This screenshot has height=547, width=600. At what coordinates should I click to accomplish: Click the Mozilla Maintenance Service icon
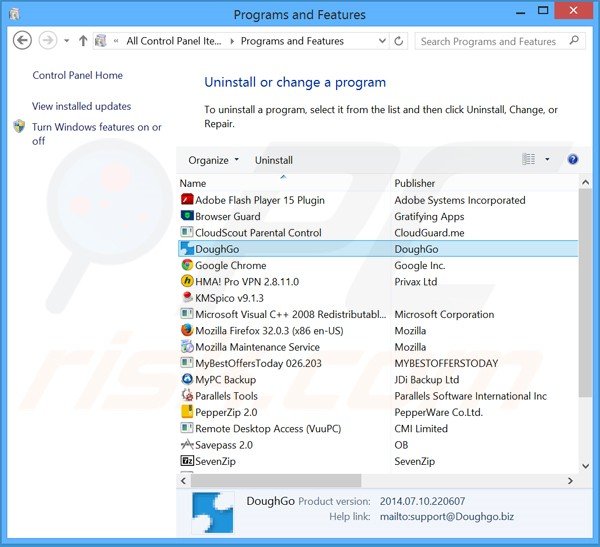coord(187,346)
